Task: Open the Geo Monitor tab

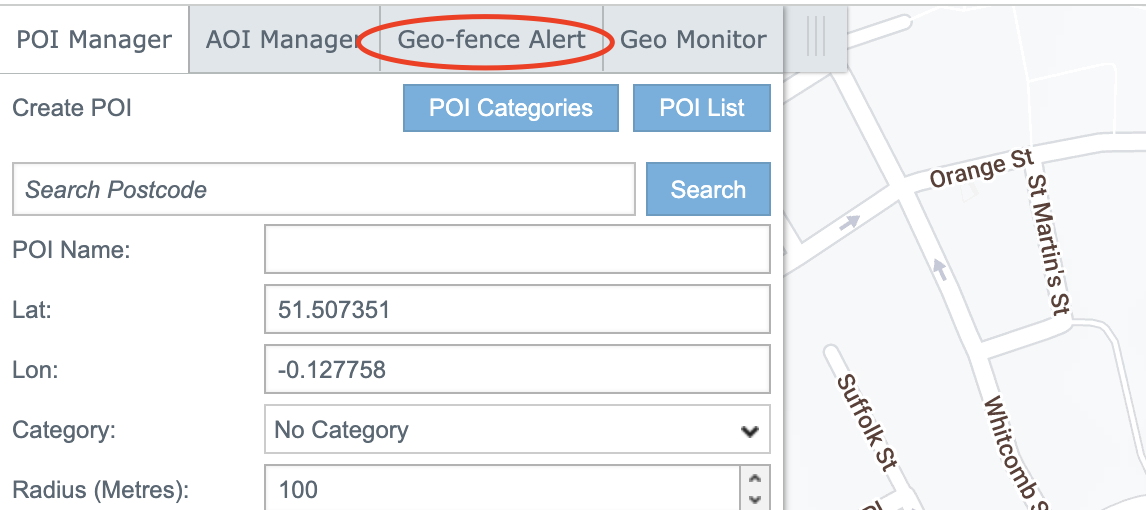Action: tap(693, 40)
